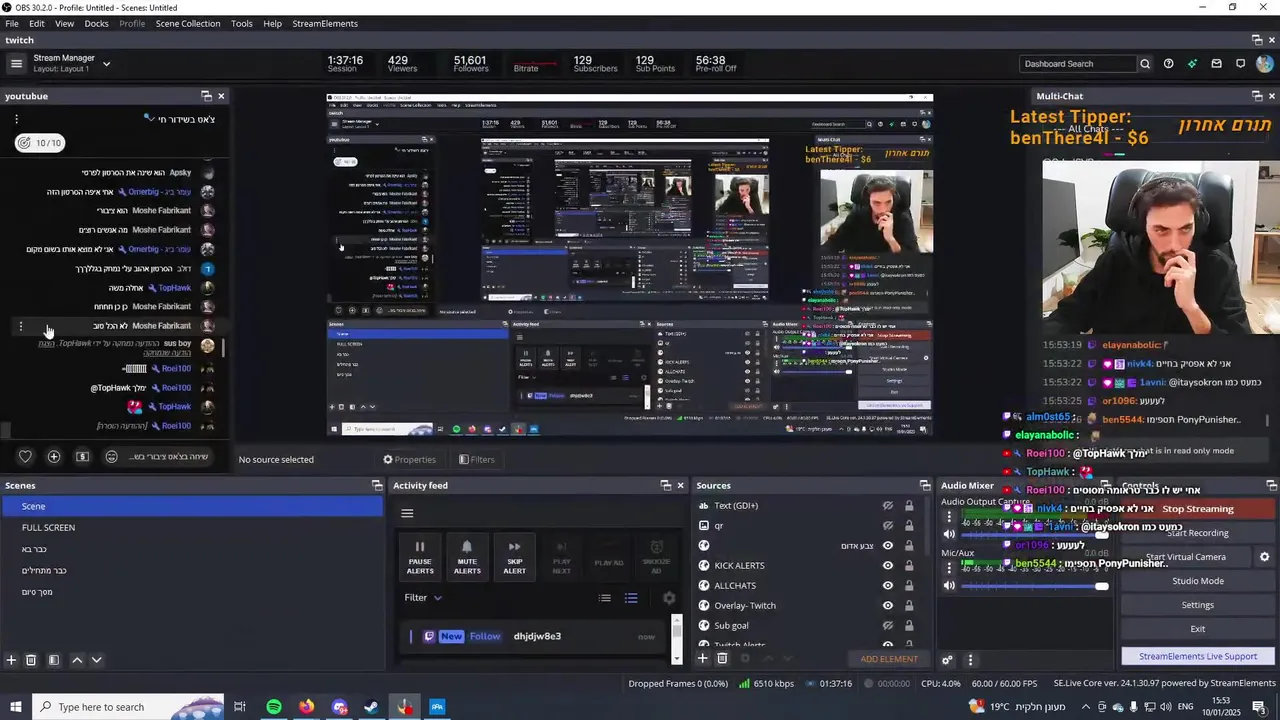The image size is (1280, 720).
Task: Hide the KICK ALERTS source
Action: pos(887,566)
